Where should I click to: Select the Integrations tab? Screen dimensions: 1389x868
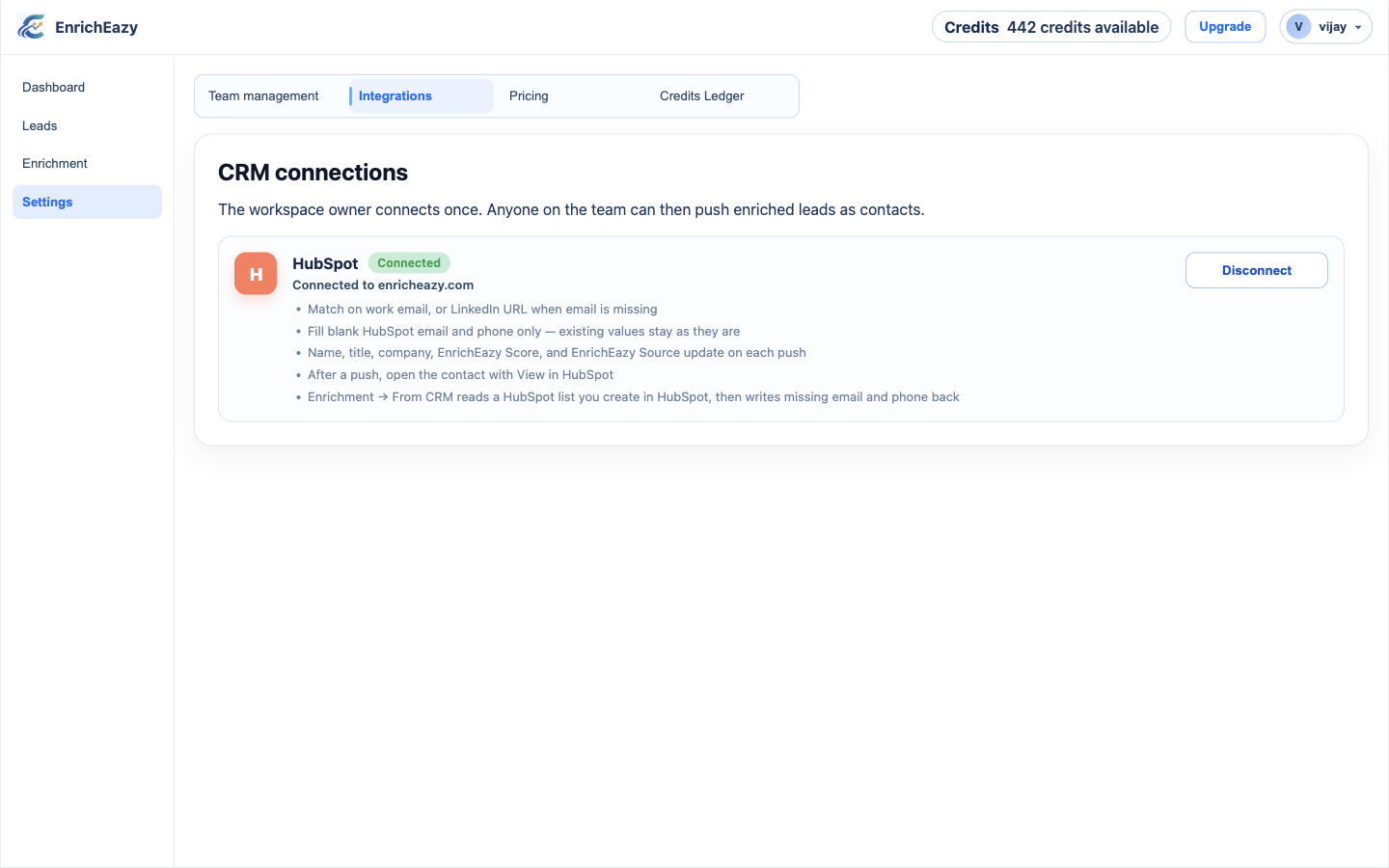pos(422,96)
